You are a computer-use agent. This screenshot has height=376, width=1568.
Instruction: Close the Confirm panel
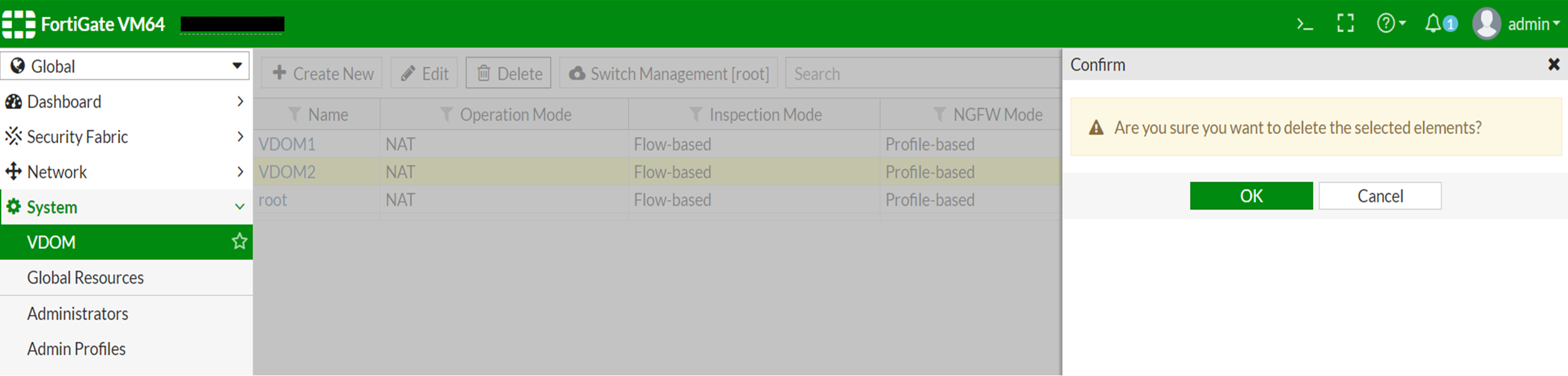[x=1553, y=65]
